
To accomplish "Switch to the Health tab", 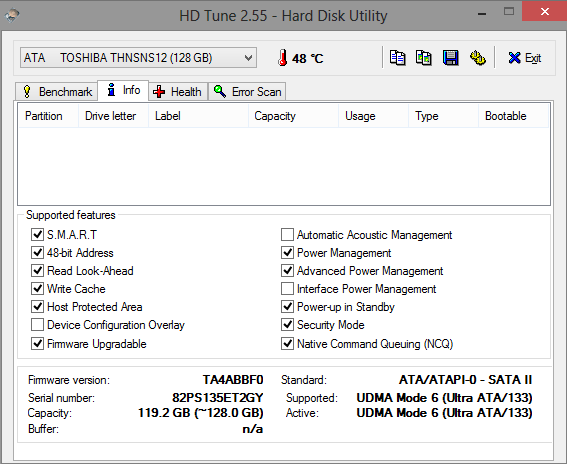I will pos(178,92).
